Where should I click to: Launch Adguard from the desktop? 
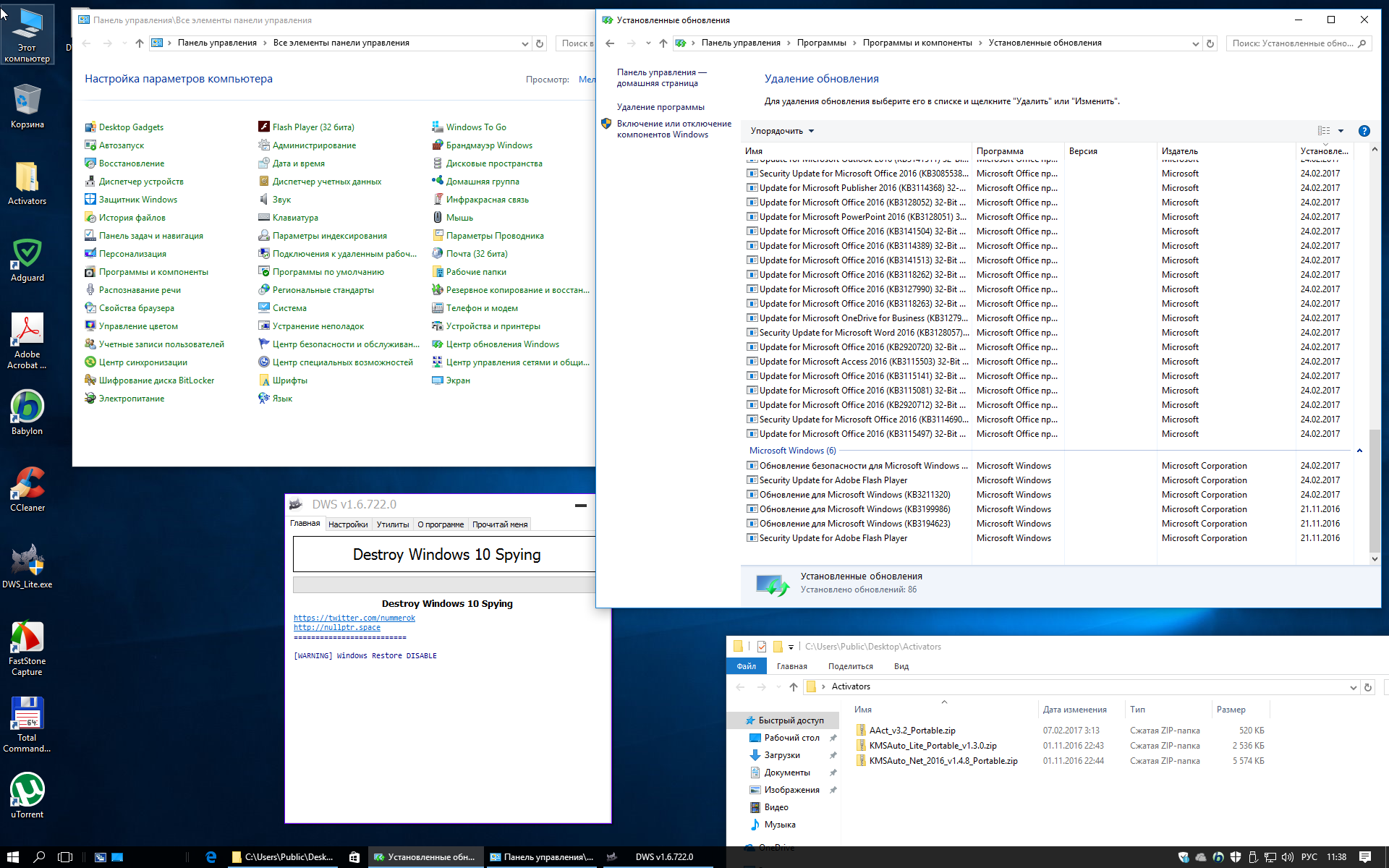point(27,260)
